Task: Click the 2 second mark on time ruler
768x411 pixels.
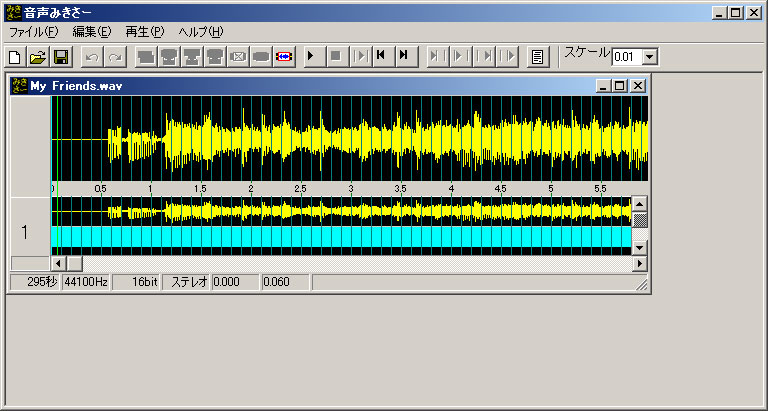Action: coord(251,189)
